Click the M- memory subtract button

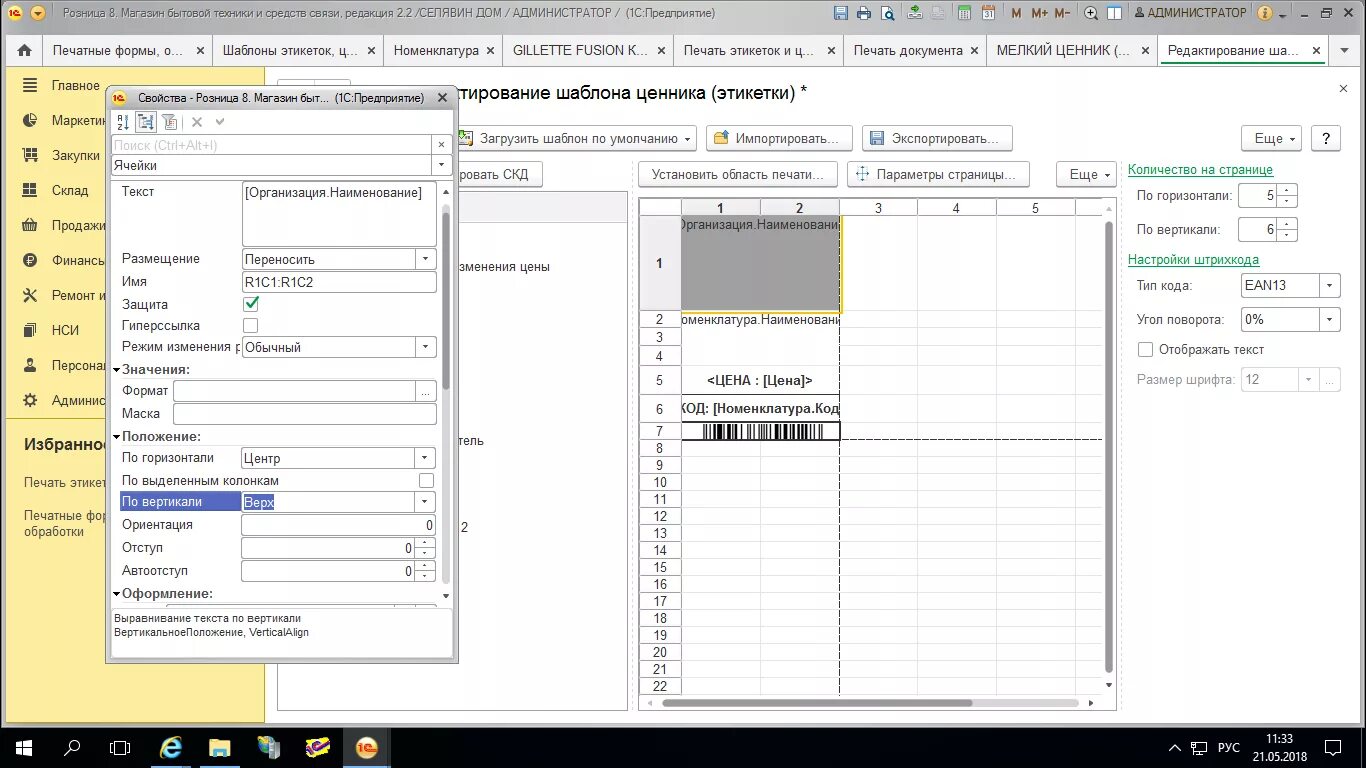[x=1064, y=14]
